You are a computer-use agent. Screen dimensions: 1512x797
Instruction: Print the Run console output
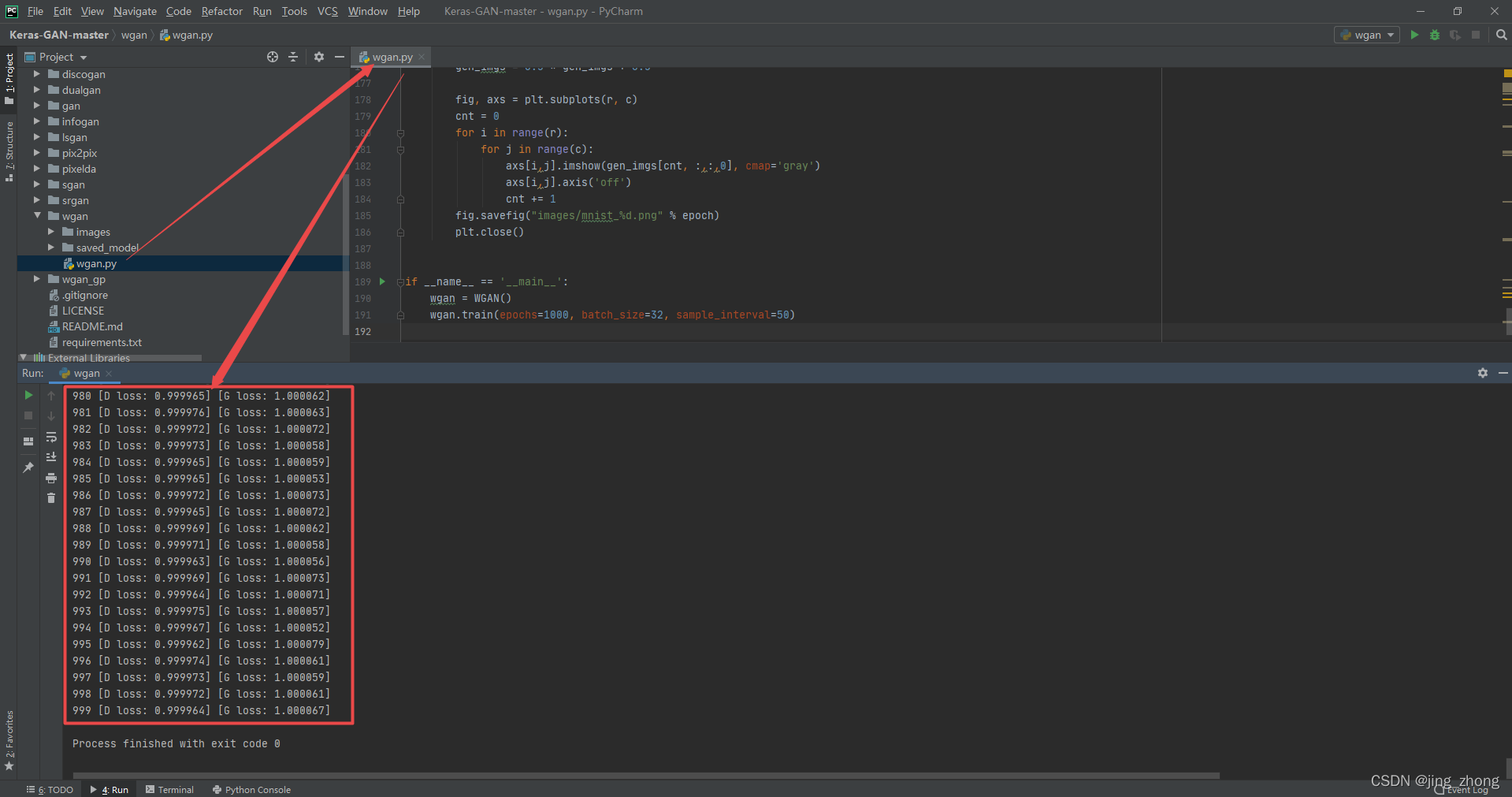tap(51, 478)
